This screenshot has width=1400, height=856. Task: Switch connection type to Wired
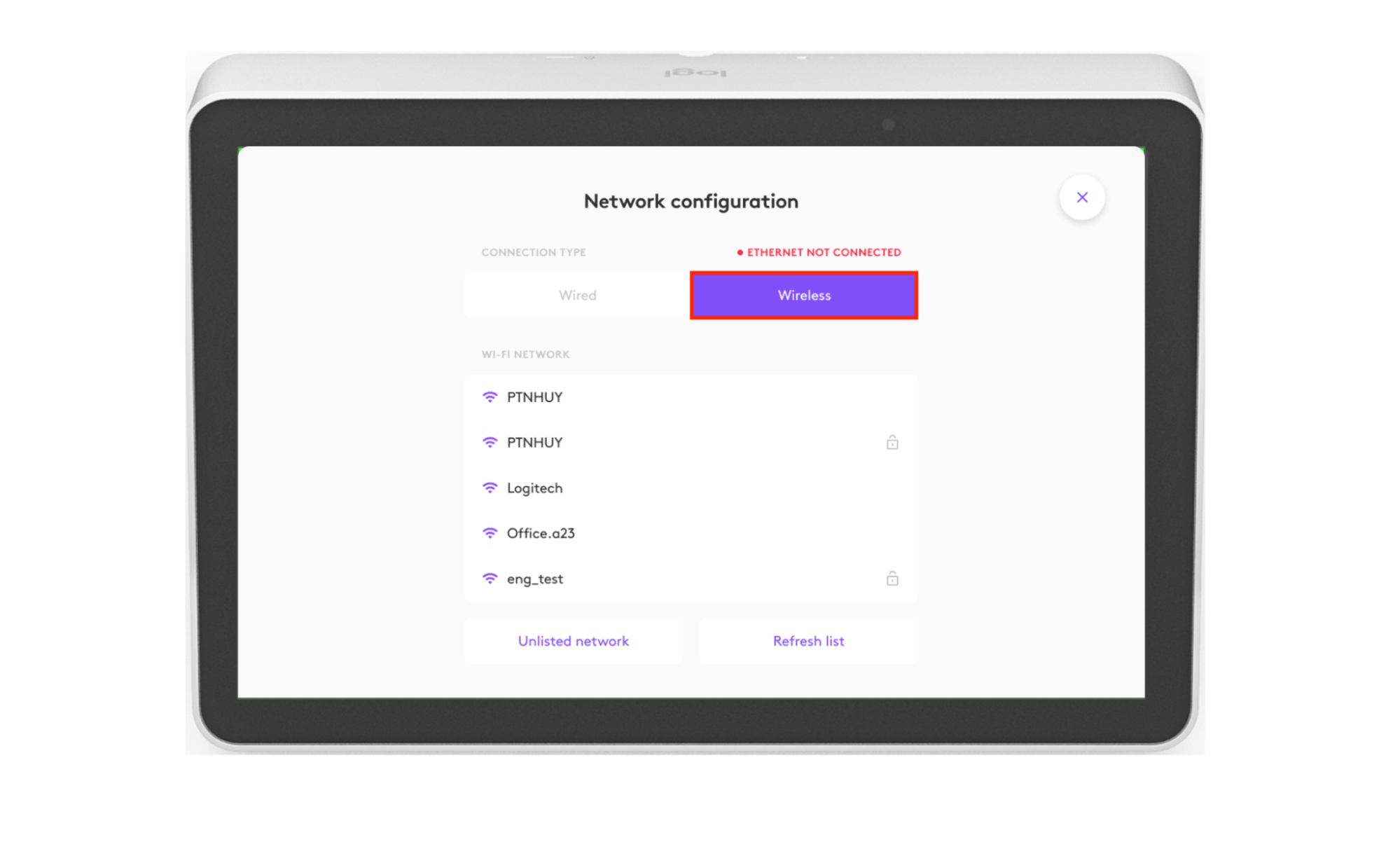coord(577,296)
